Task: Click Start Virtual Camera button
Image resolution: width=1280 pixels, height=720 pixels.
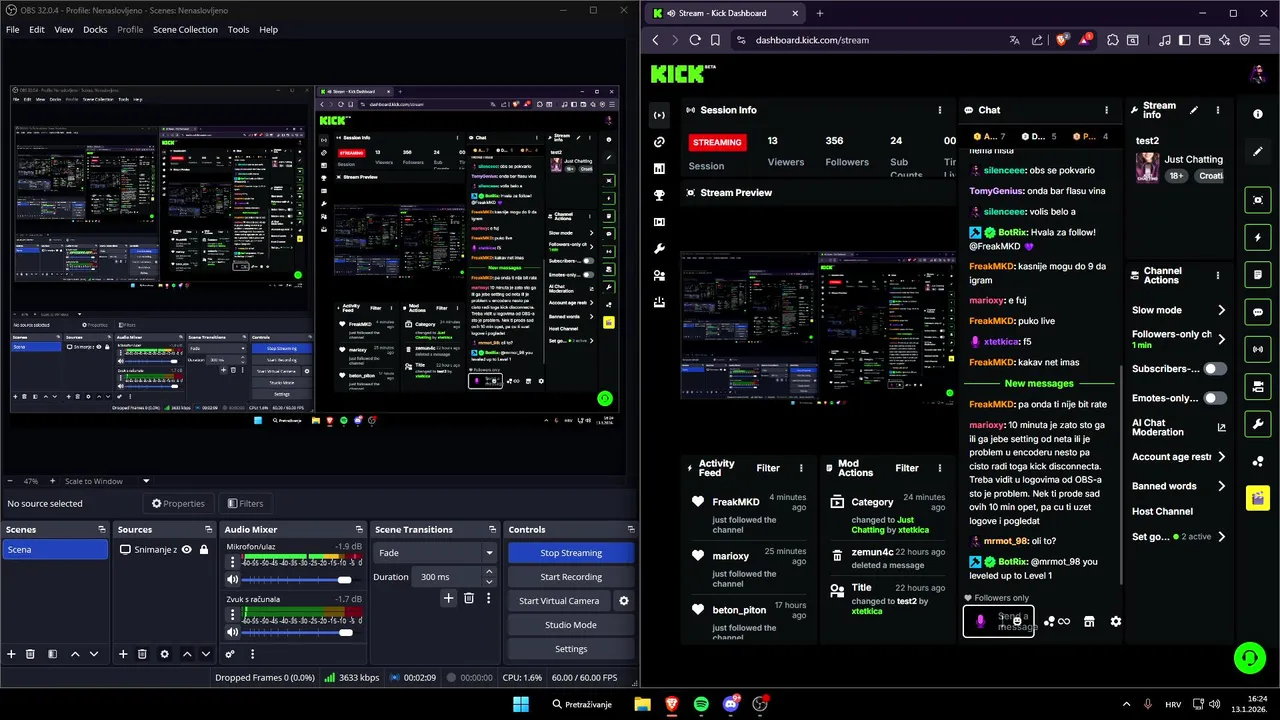Action: [x=559, y=601]
